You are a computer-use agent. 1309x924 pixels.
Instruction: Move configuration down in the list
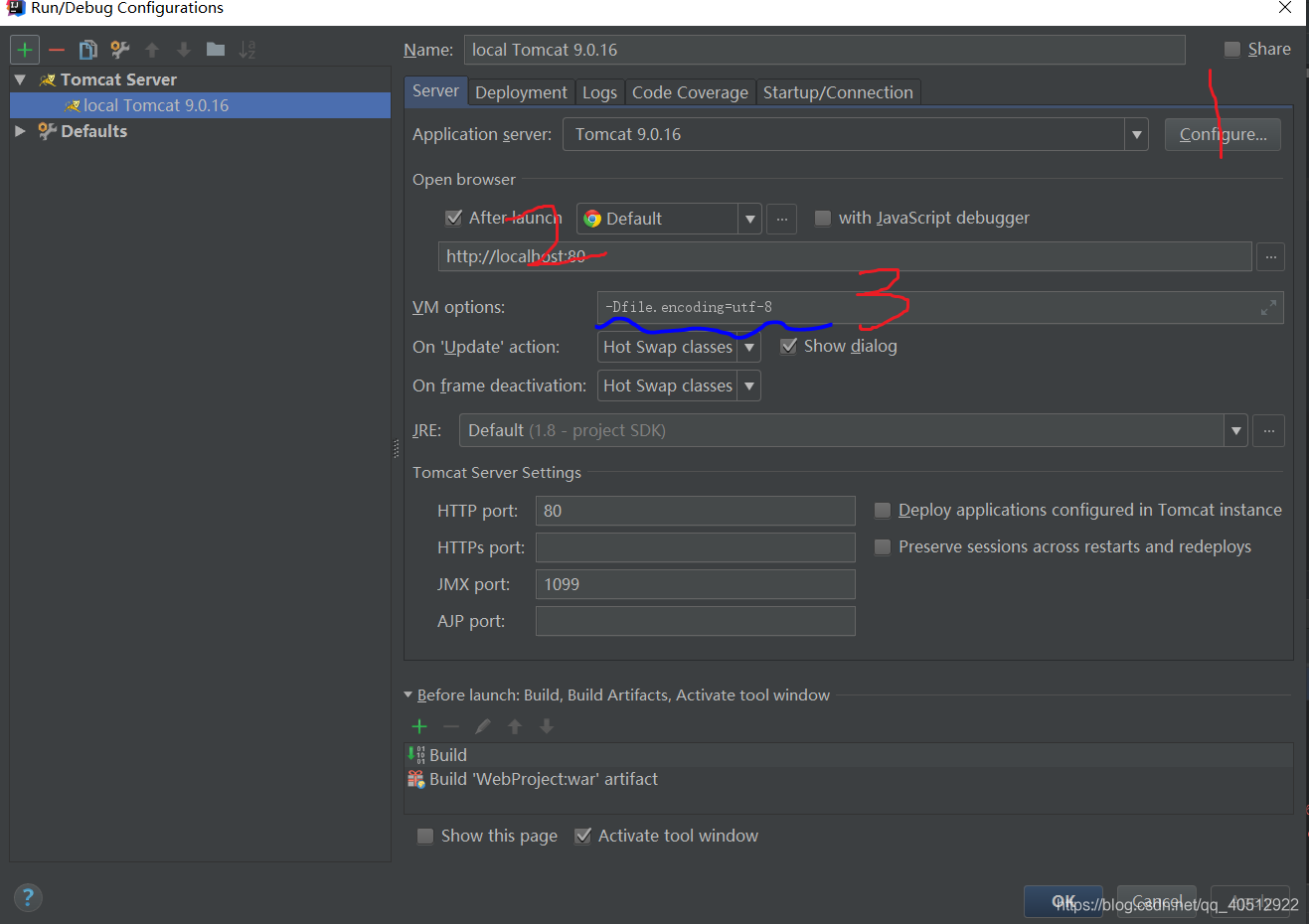click(184, 50)
